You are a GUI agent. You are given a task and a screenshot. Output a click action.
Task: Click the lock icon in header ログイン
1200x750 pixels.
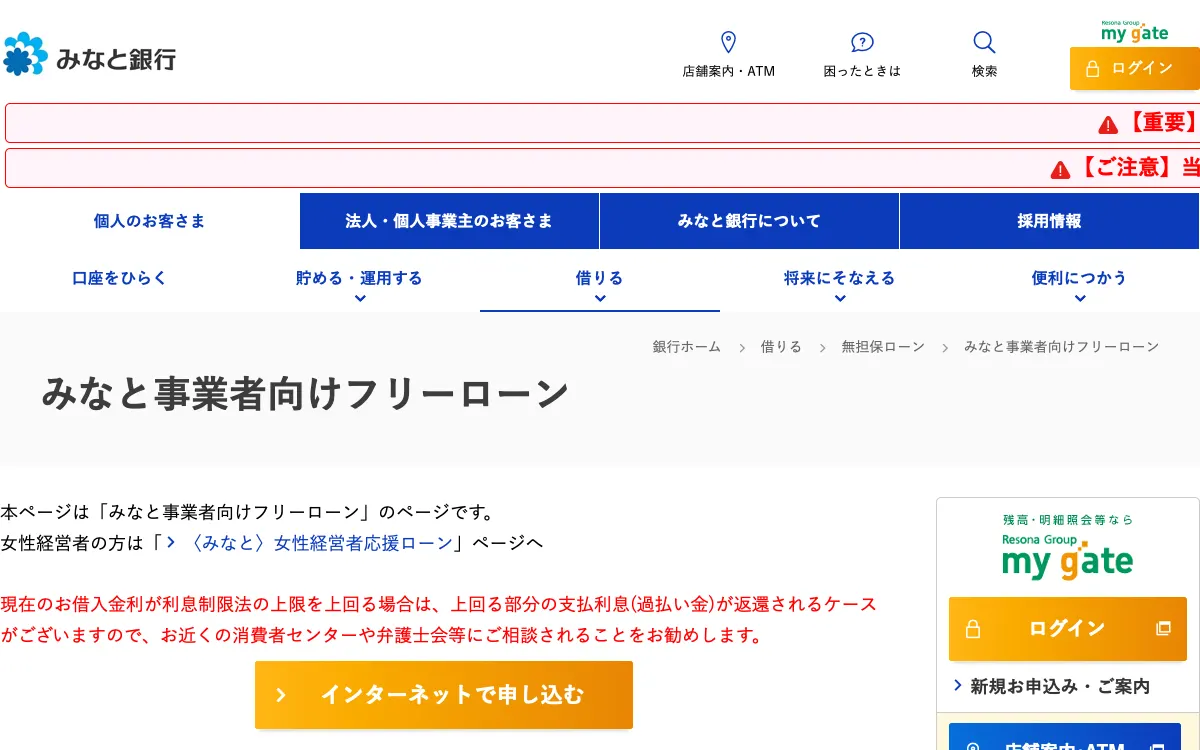[1092, 69]
